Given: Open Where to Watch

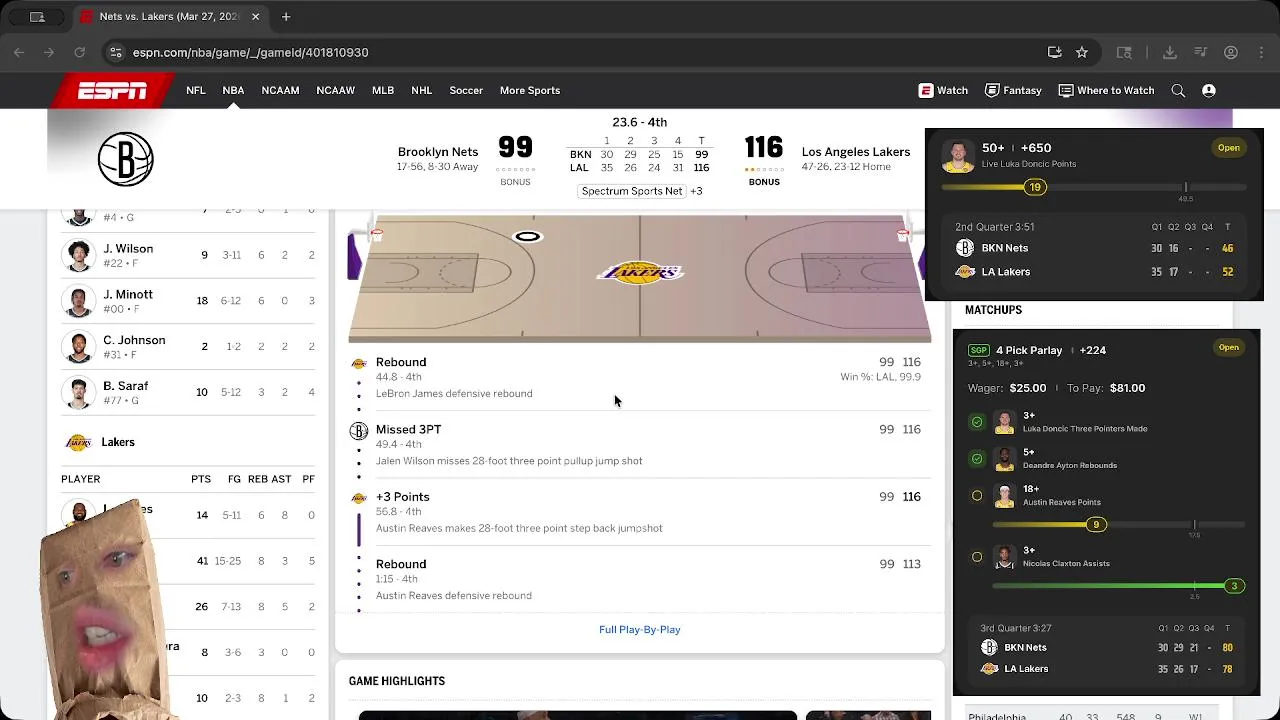Looking at the screenshot, I should click(x=1106, y=91).
